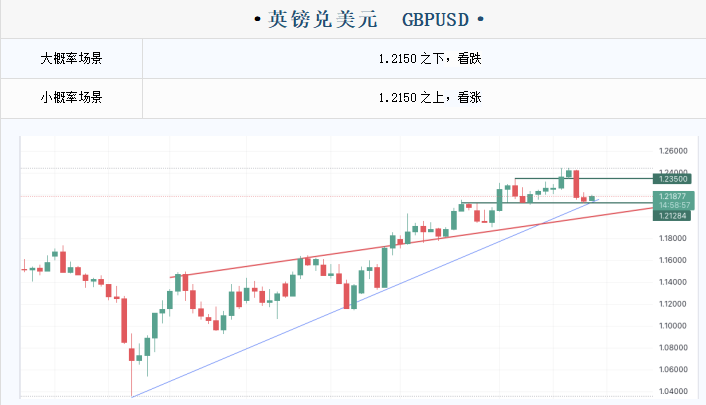Click the text 1.2150 之下，看跌
Viewport: 706px width, 405px height.
430,59
